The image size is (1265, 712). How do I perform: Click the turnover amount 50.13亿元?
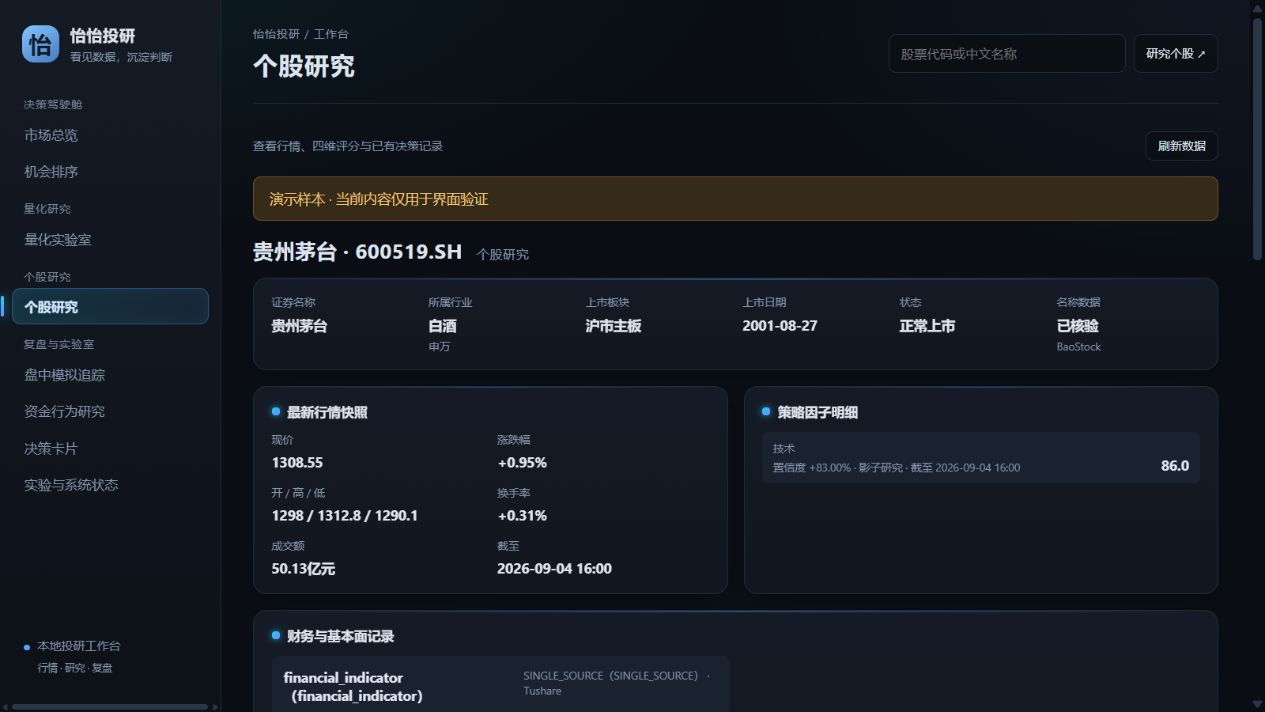click(303, 569)
